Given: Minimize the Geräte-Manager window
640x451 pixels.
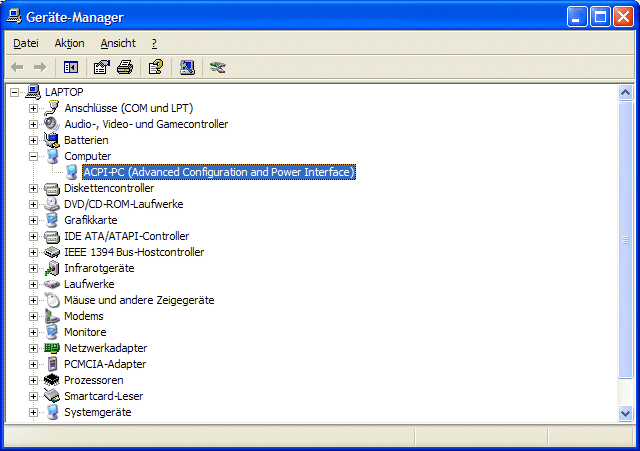Looking at the screenshot, I should (577, 17).
